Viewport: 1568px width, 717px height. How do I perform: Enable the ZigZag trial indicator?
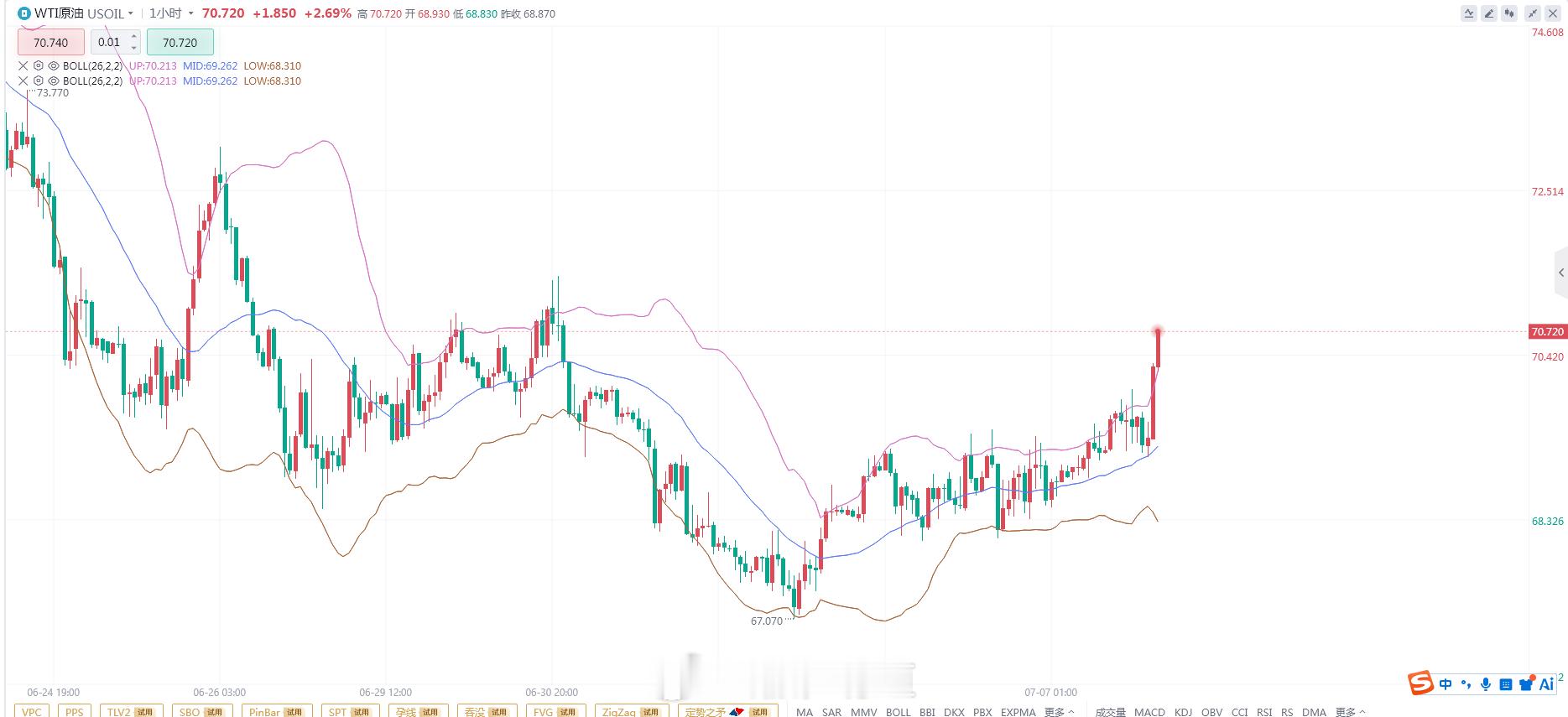click(x=632, y=711)
